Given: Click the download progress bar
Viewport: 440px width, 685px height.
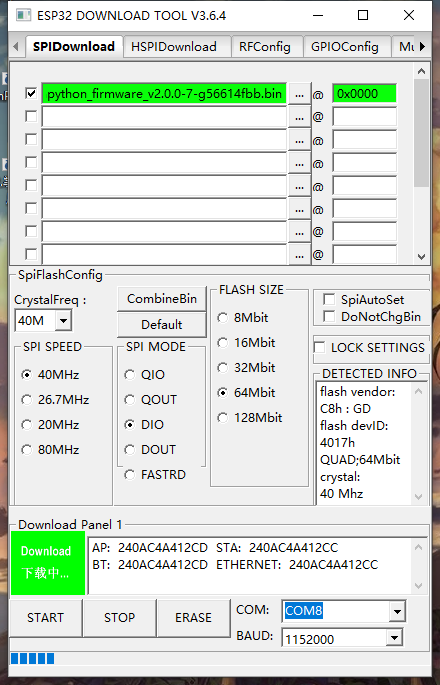Looking at the screenshot, I should [x=220, y=658].
